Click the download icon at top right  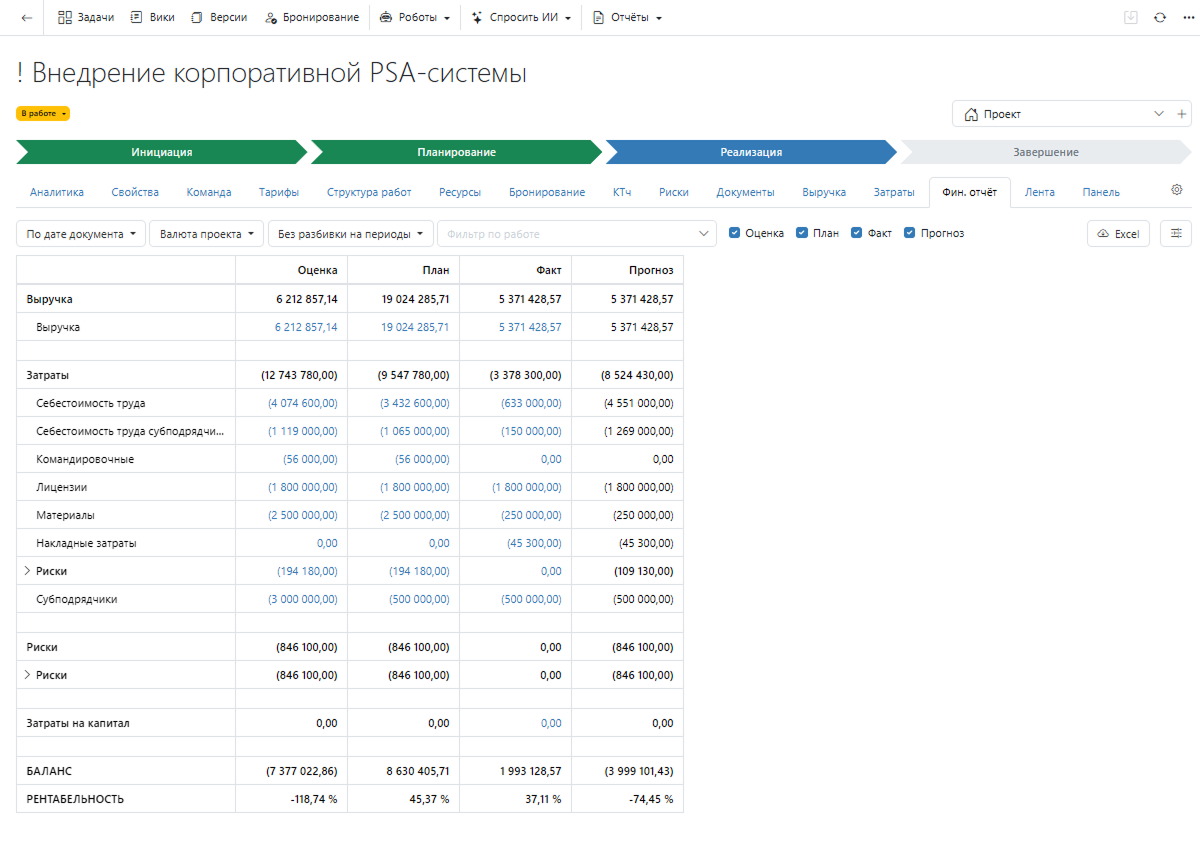coord(1131,18)
